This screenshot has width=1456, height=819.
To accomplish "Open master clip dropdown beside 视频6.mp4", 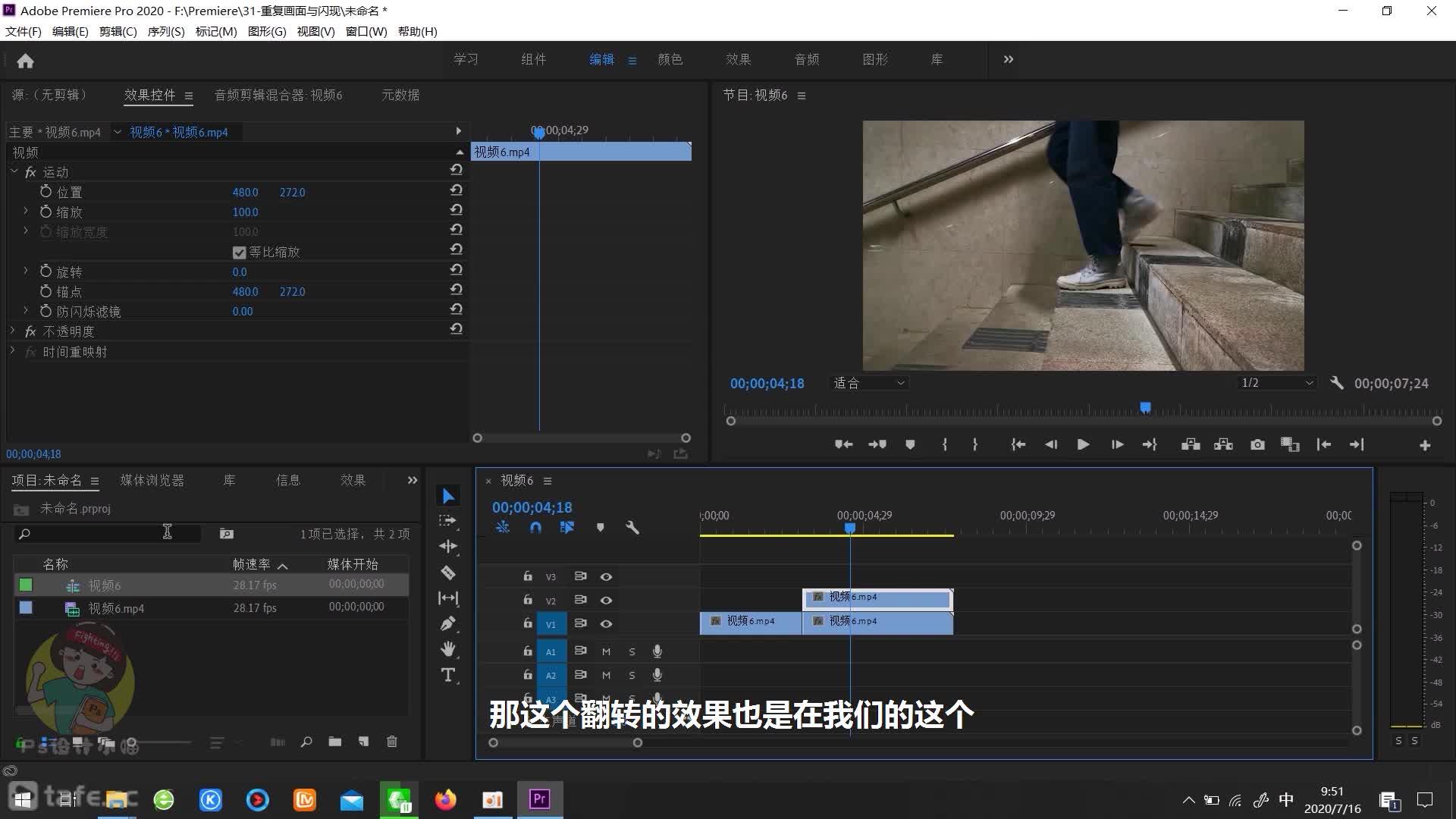I will click(x=118, y=132).
